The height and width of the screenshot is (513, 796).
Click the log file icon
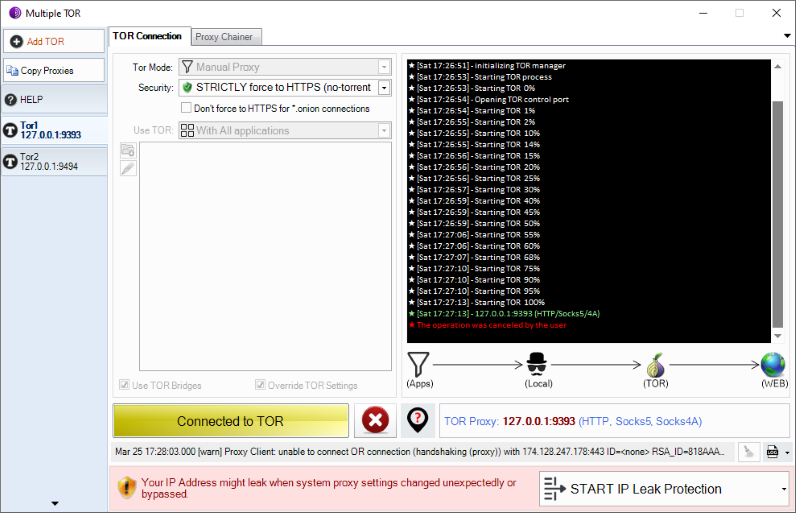772,452
